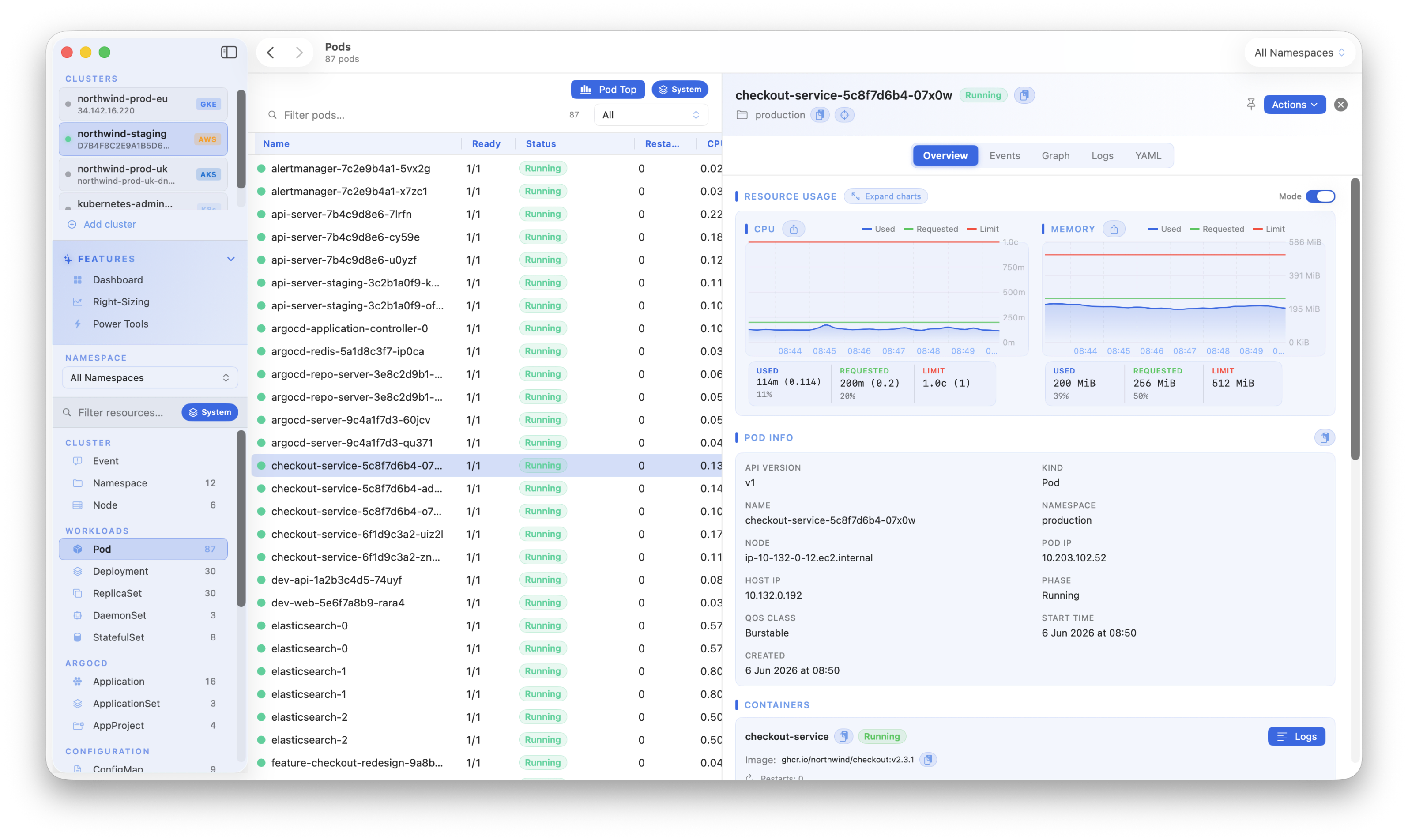Viewport: 1408px width, 840px height.
Task: Open ArgoCD Application list
Action: click(143, 682)
